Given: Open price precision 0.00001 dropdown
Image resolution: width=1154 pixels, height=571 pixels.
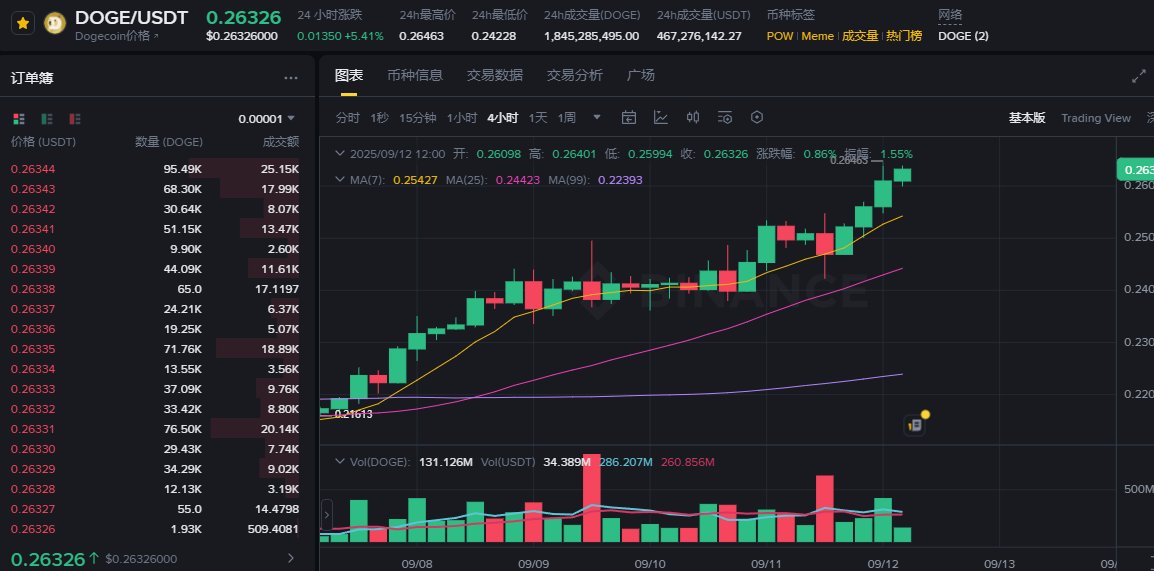Looking at the screenshot, I should coord(266,118).
